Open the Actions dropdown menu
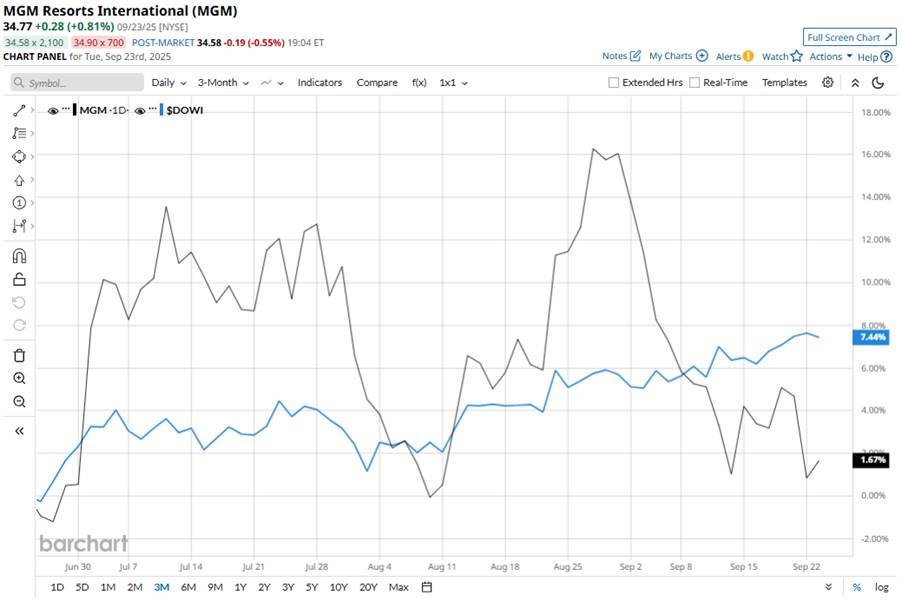The height and width of the screenshot is (608, 902). (x=831, y=56)
